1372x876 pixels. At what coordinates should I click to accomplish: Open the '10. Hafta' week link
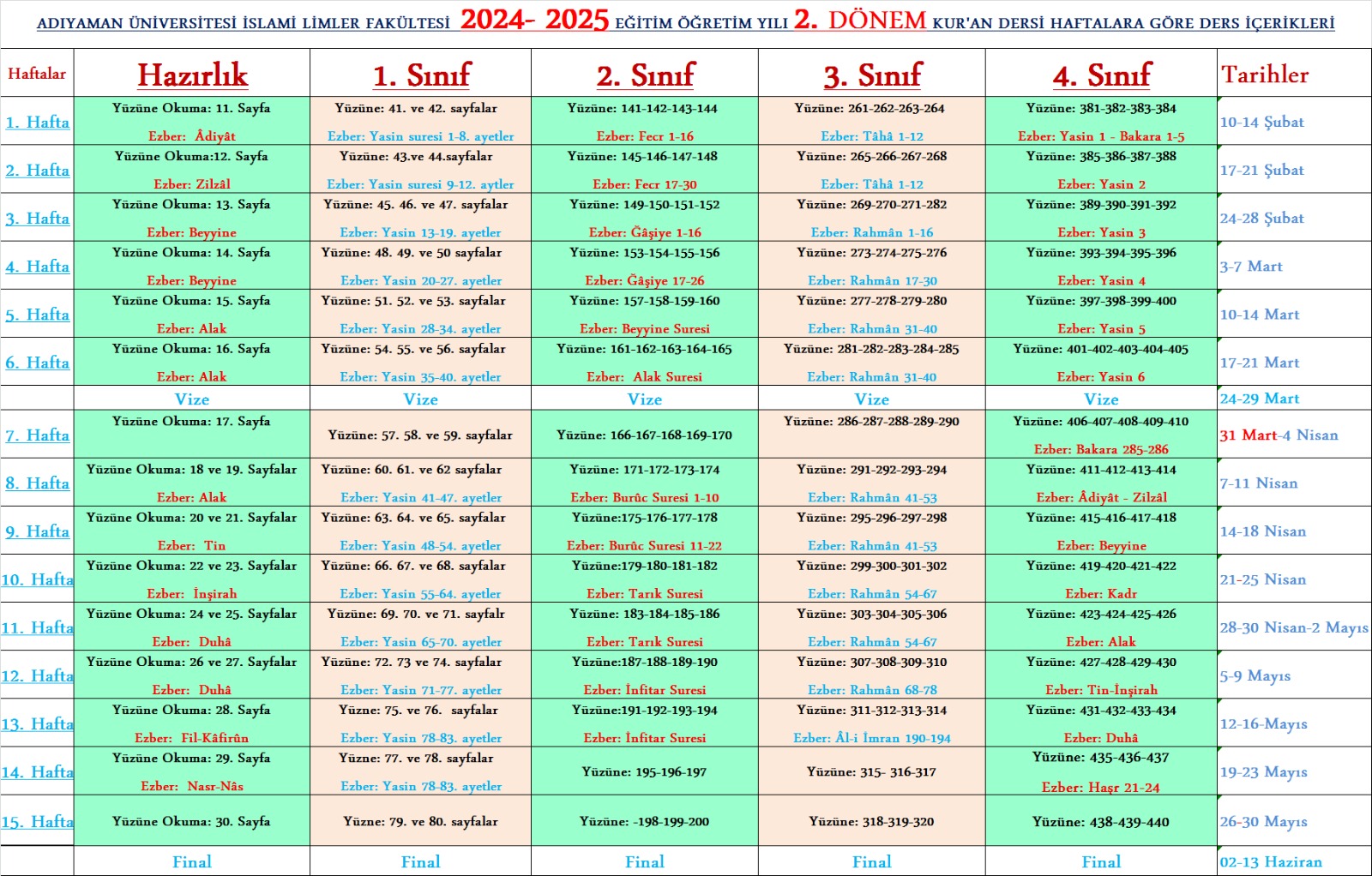tap(38, 579)
